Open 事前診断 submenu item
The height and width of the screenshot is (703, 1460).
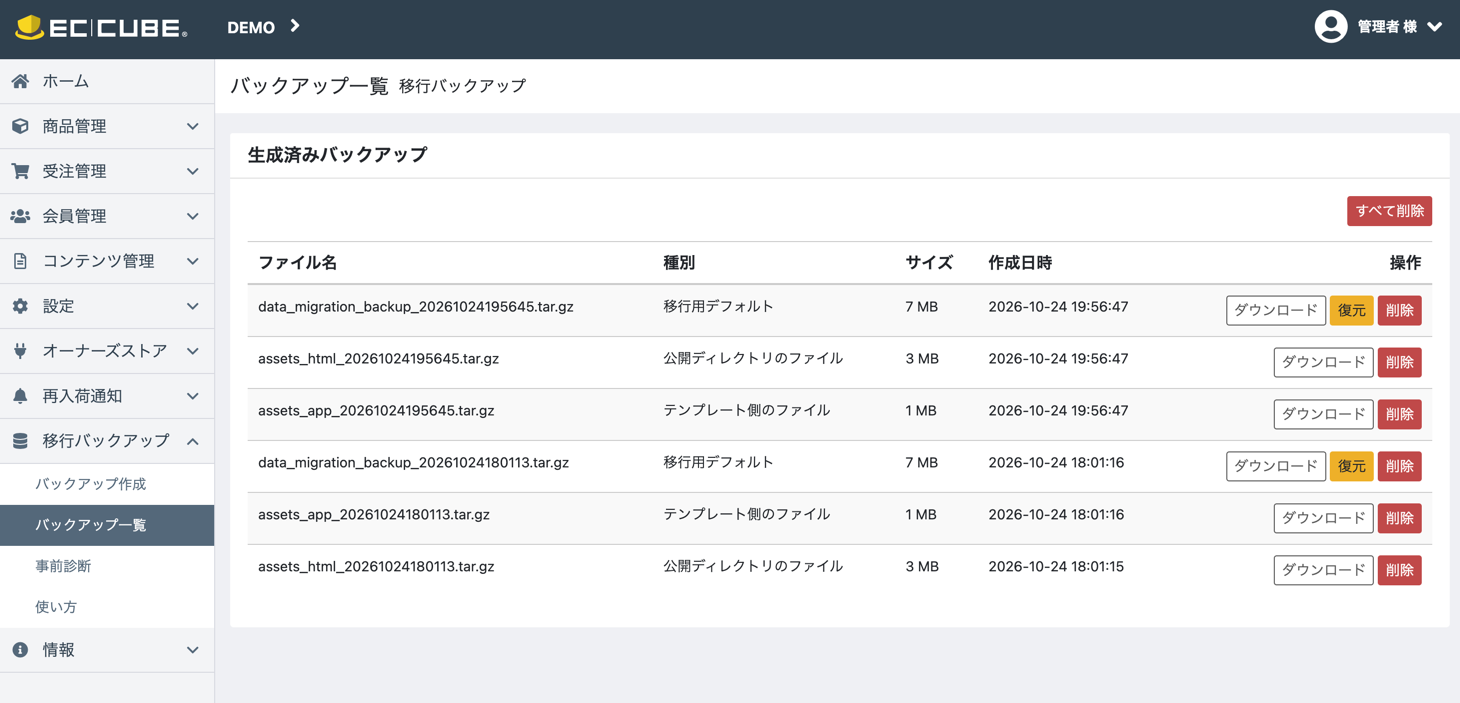63,566
